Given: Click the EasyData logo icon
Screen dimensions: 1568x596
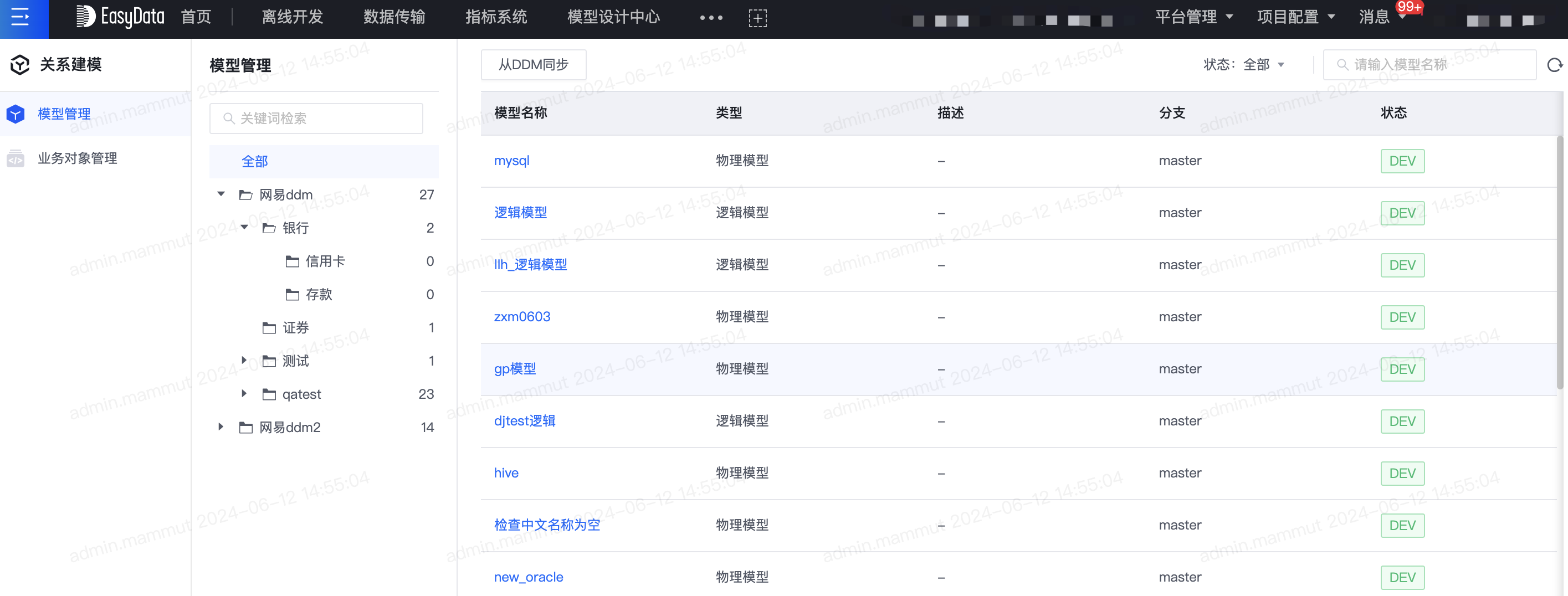Looking at the screenshot, I should tap(85, 17).
